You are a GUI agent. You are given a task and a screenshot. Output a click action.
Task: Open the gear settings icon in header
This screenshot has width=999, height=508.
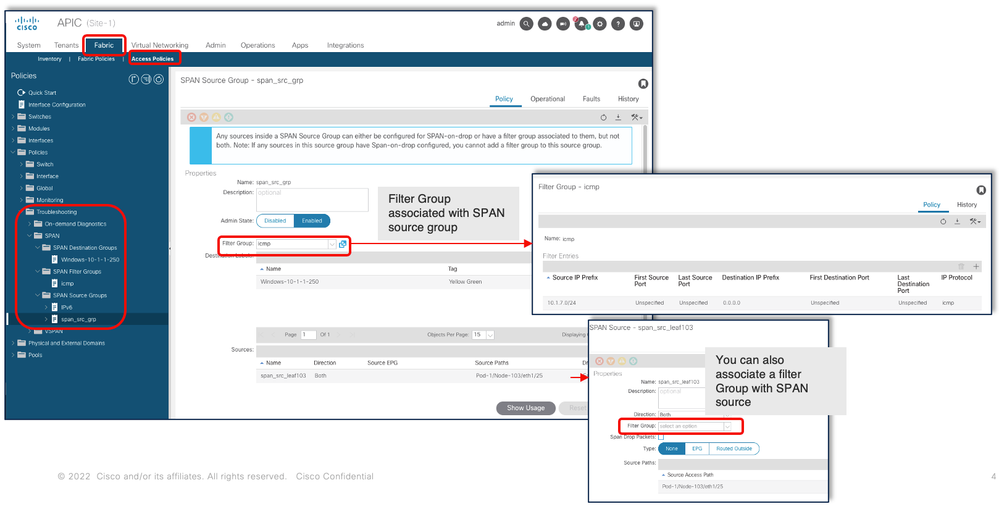coord(600,24)
